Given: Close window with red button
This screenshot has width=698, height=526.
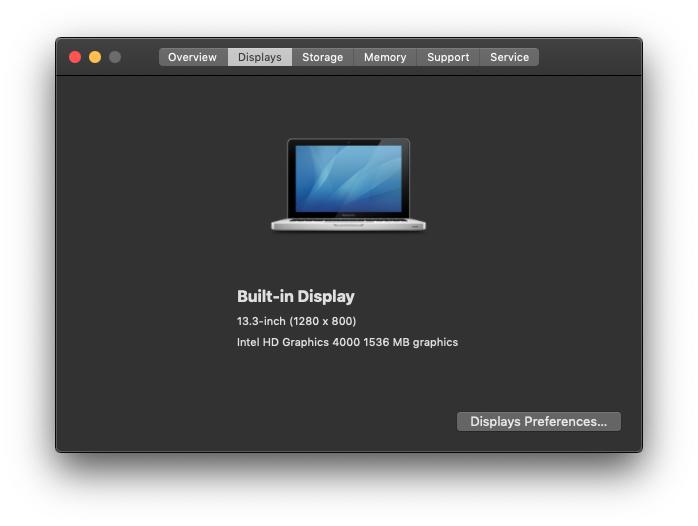Looking at the screenshot, I should tap(75, 57).
